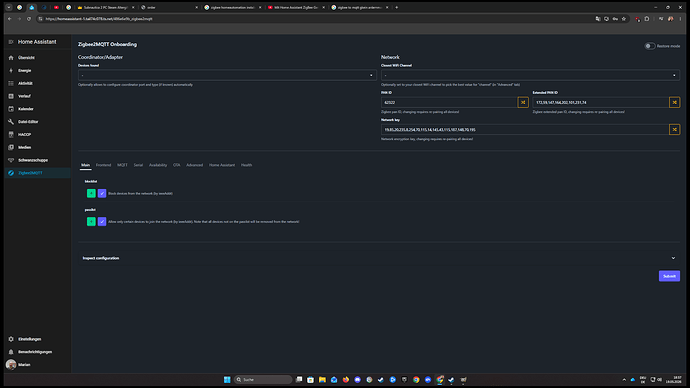Open the Devices found dropdown
Screen dimensions: 690x388
227,75
